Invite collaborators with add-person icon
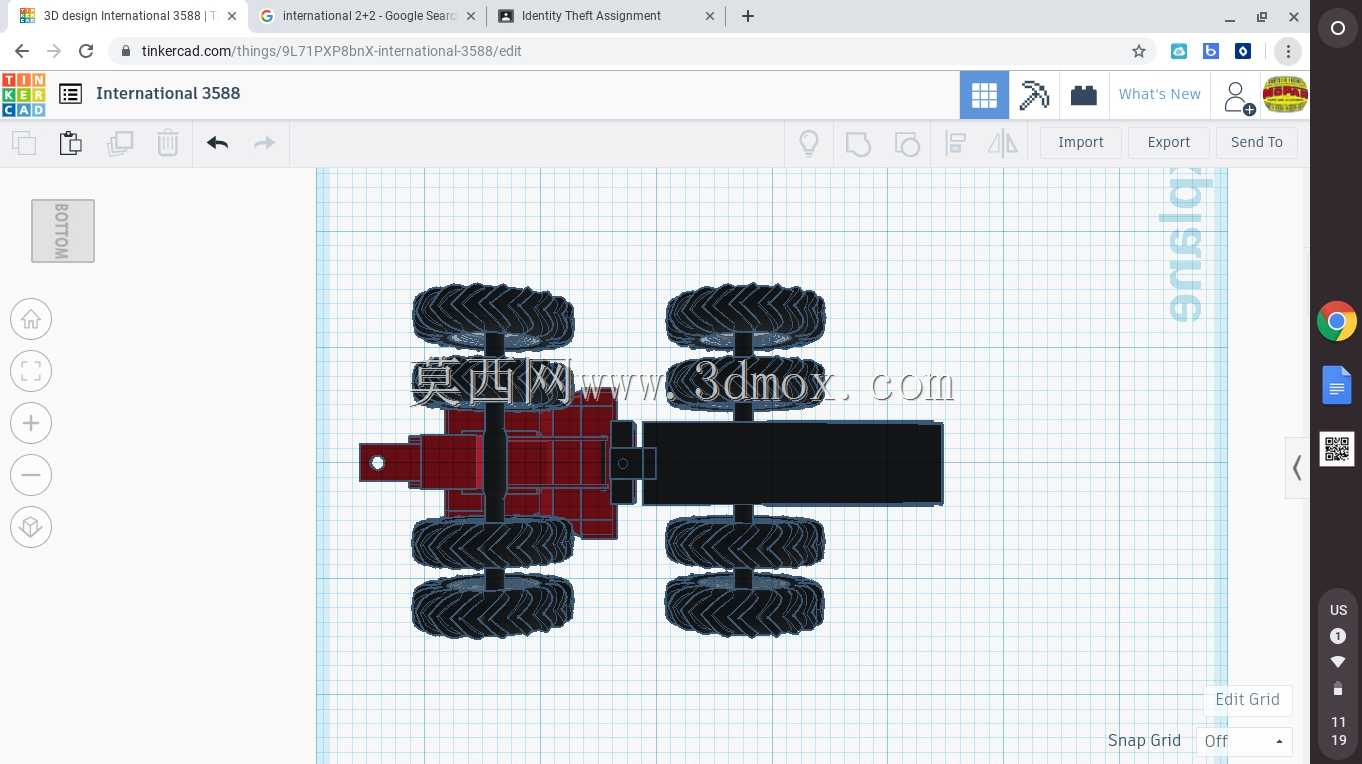The image size is (1362, 764). coord(1237,97)
